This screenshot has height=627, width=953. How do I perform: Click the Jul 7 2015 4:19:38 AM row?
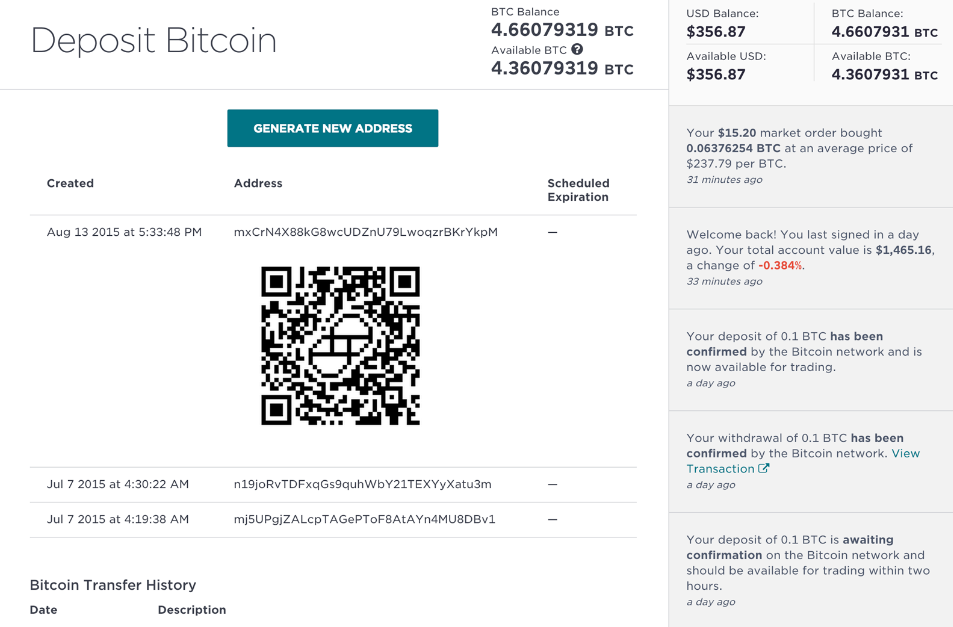[333, 519]
